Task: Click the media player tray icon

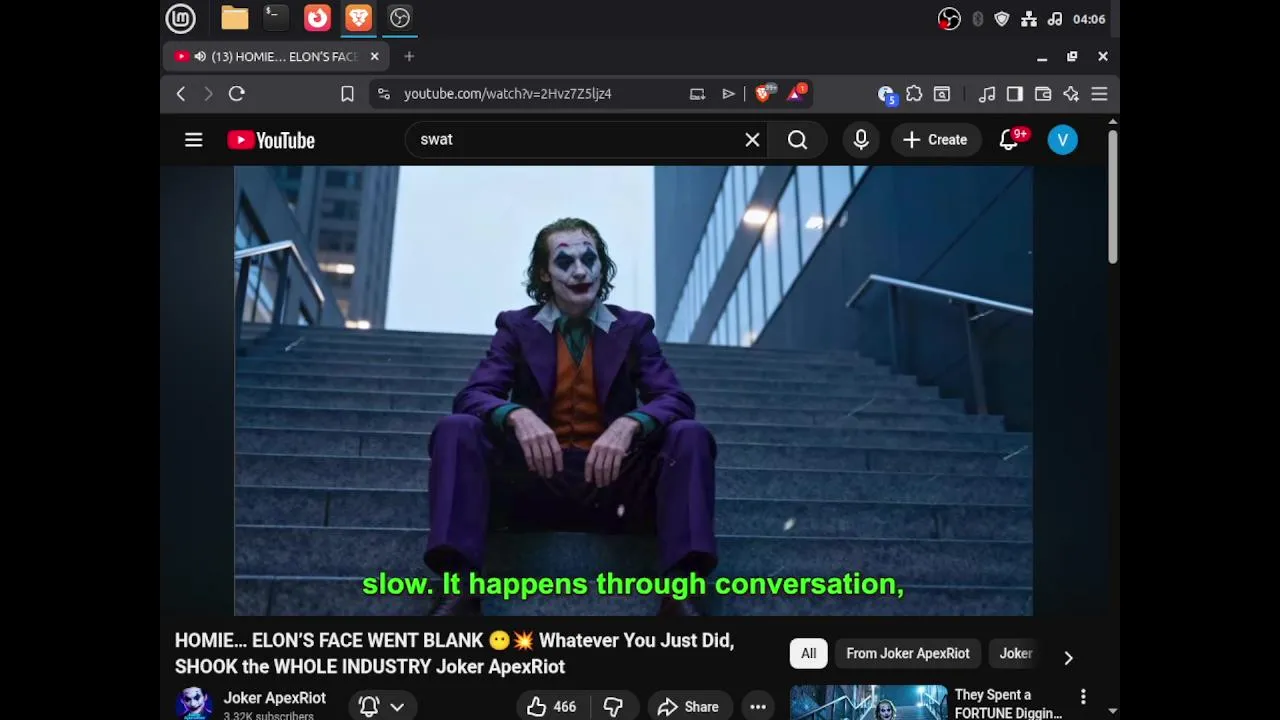Action: (x=1055, y=19)
